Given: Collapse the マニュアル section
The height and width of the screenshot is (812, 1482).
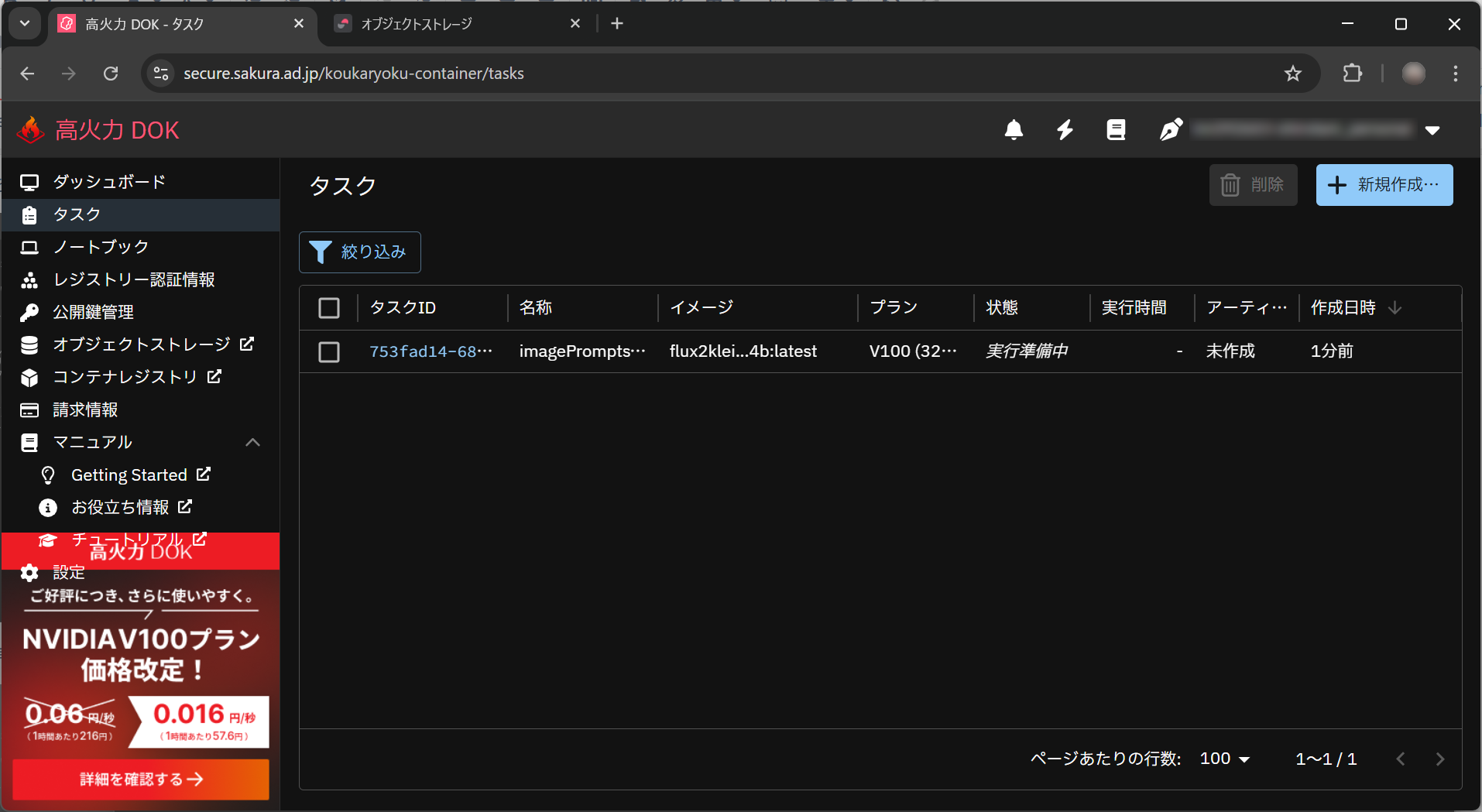Looking at the screenshot, I should 252,442.
